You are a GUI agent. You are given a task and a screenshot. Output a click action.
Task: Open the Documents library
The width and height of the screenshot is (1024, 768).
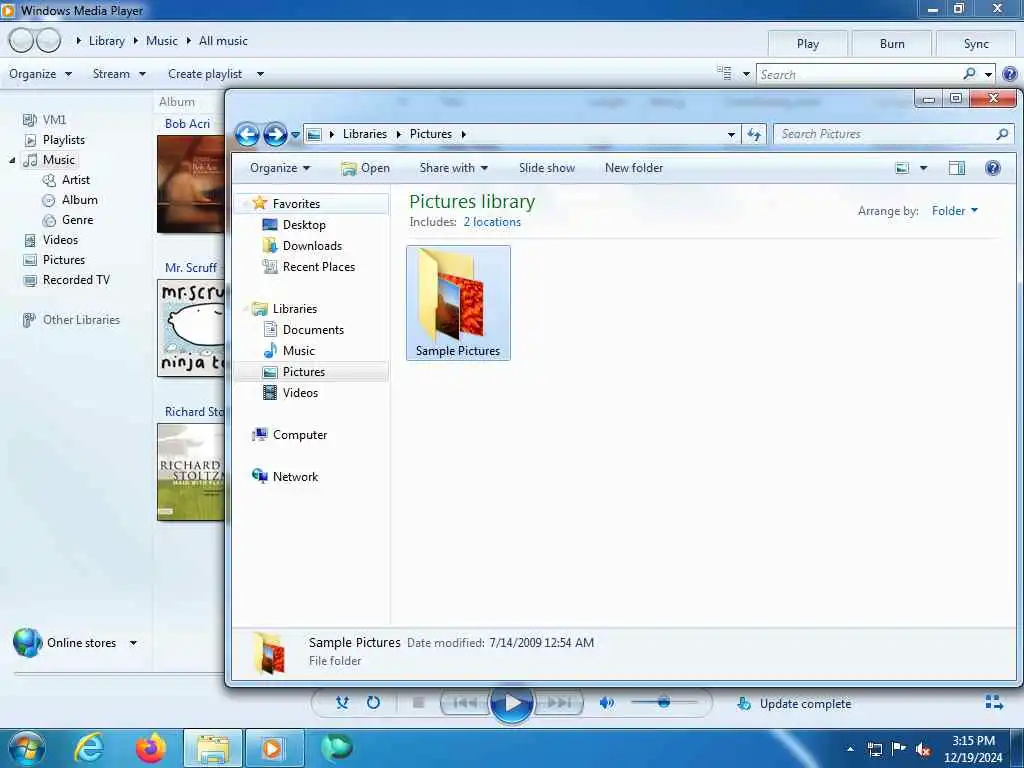[x=313, y=330]
